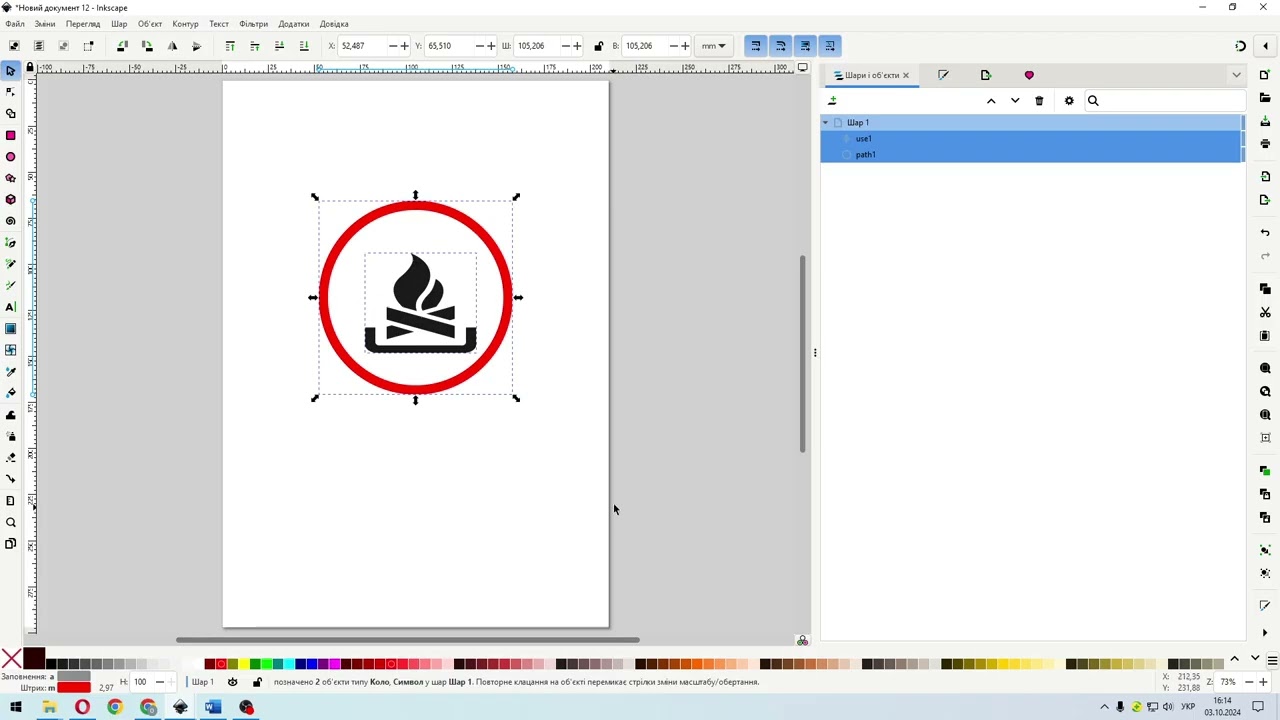The height and width of the screenshot is (720, 1280).
Task: Click the Print icon in right toolbar
Action: coord(1265,144)
